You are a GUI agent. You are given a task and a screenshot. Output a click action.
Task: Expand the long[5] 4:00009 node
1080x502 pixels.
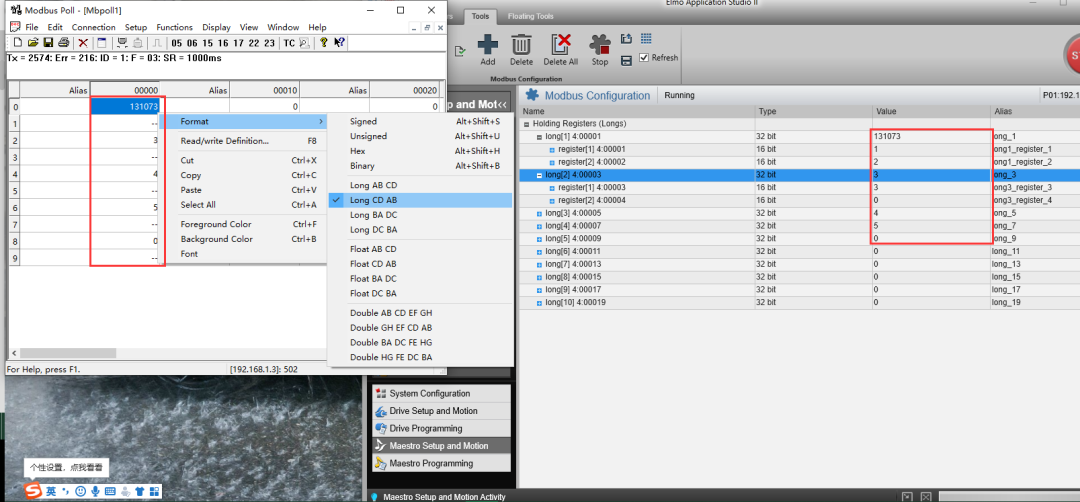(x=539, y=239)
